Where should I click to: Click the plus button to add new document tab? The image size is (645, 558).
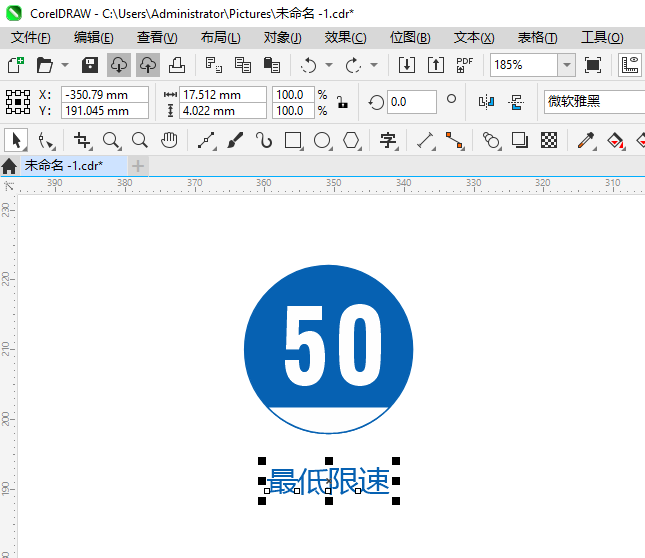click(x=138, y=165)
